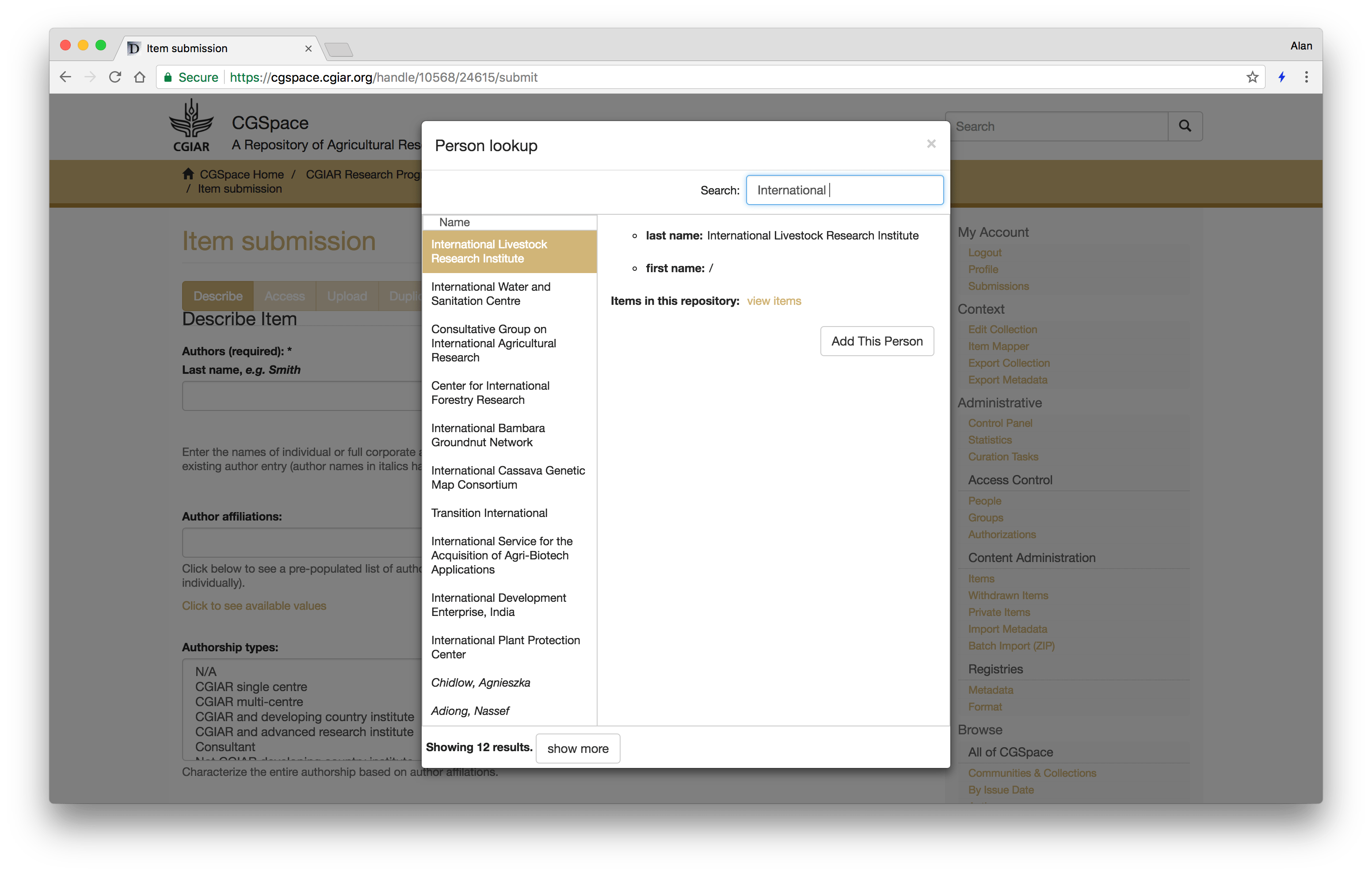Open a new browser tab

339,49
